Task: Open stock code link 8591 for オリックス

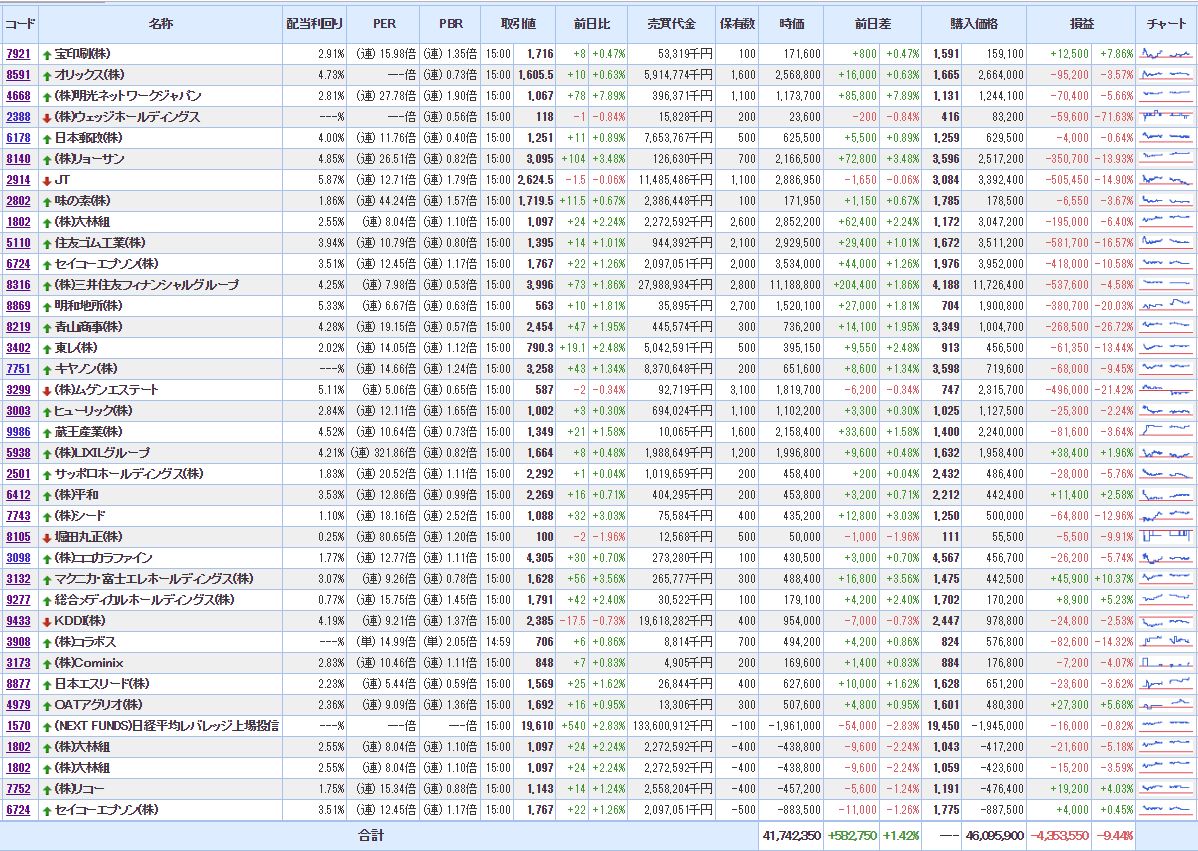Action: click(x=18, y=75)
